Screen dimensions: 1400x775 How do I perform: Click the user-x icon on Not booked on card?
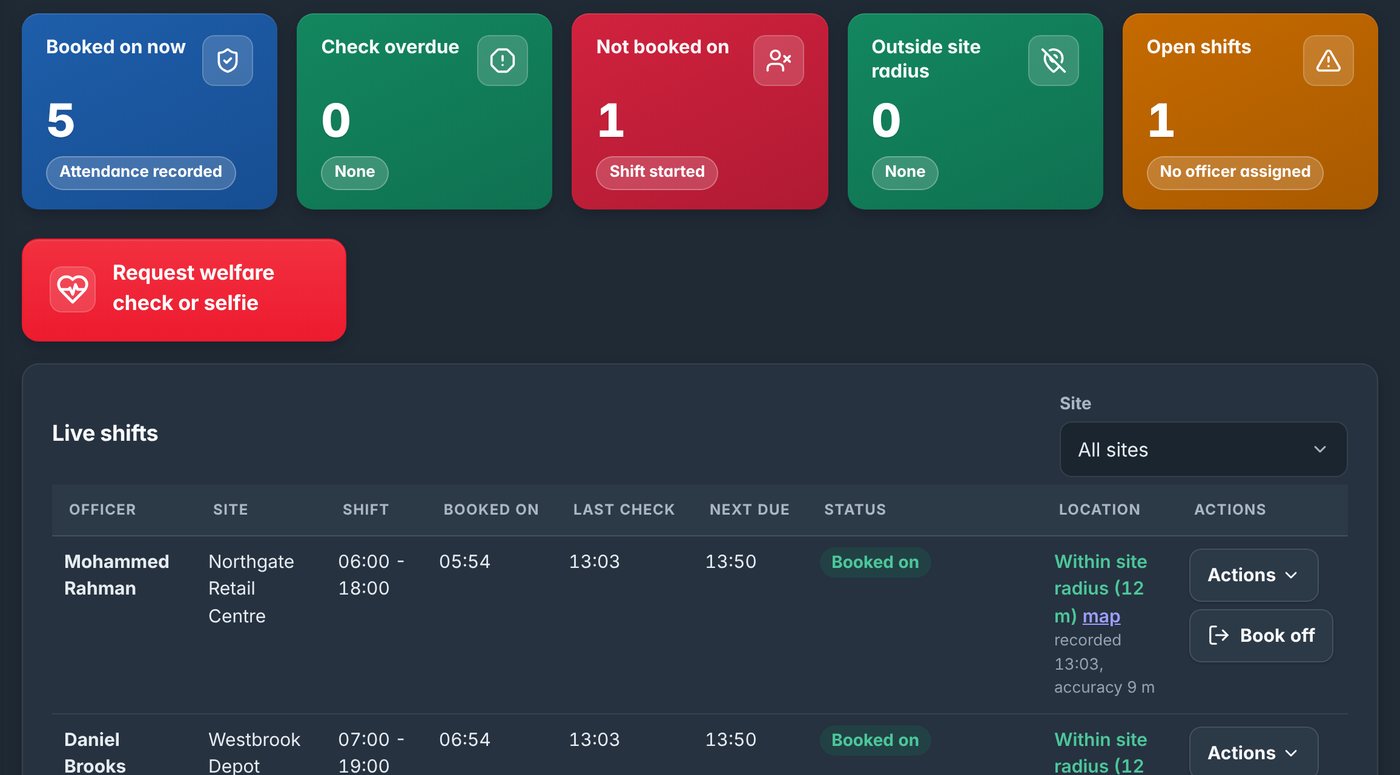coord(778,61)
